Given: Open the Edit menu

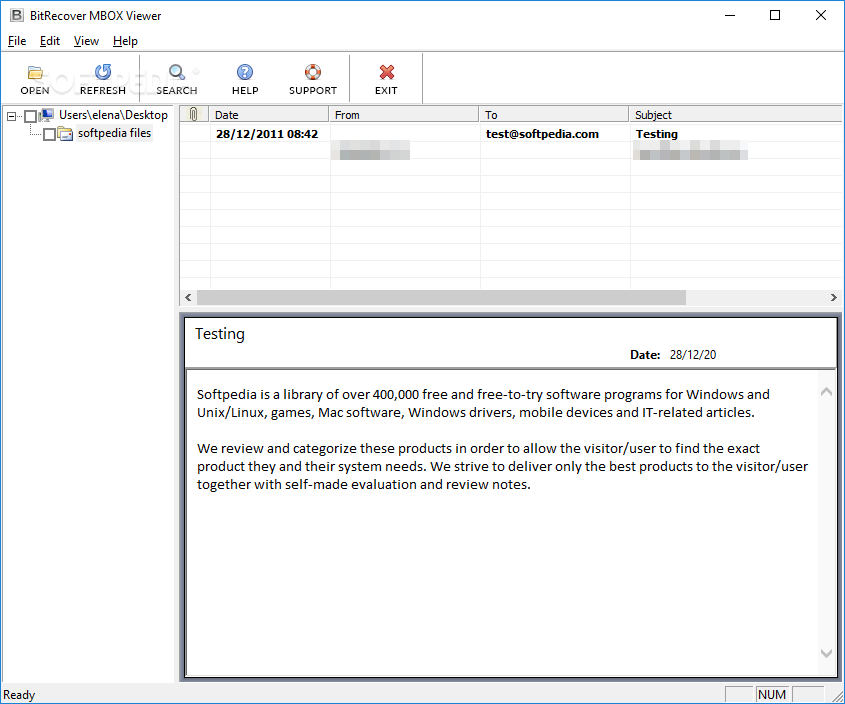Looking at the screenshot, I should click(50, 41).
